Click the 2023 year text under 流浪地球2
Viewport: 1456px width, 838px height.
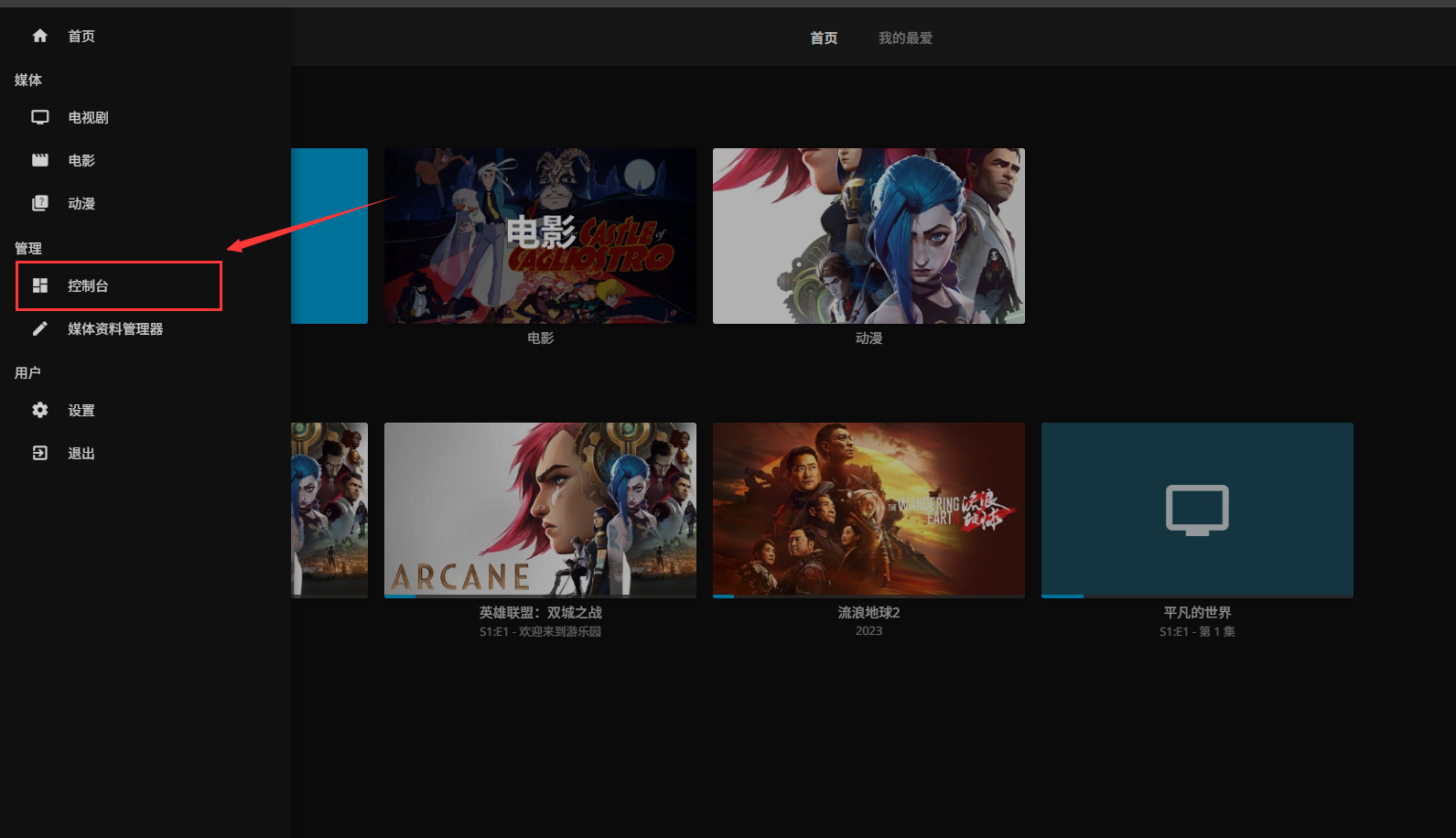coord(868,631)
